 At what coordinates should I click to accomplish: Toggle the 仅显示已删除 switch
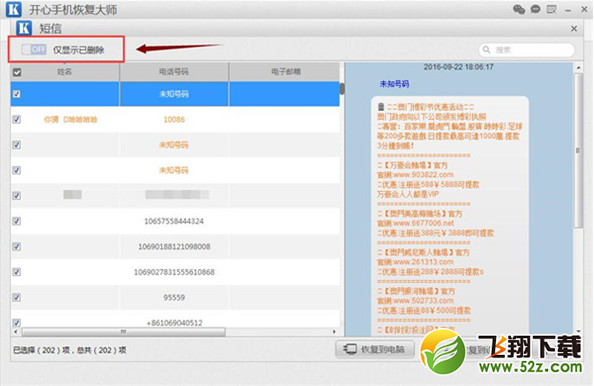point(34,49)
